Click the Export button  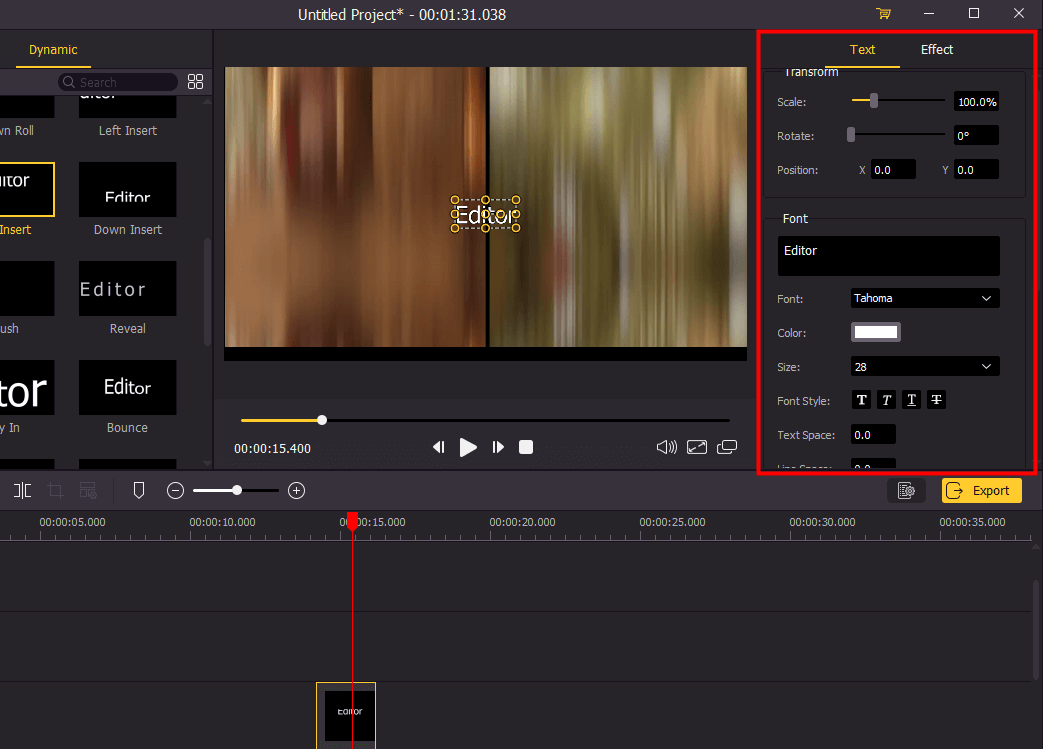pyautogui.click(x=982, y=491)
